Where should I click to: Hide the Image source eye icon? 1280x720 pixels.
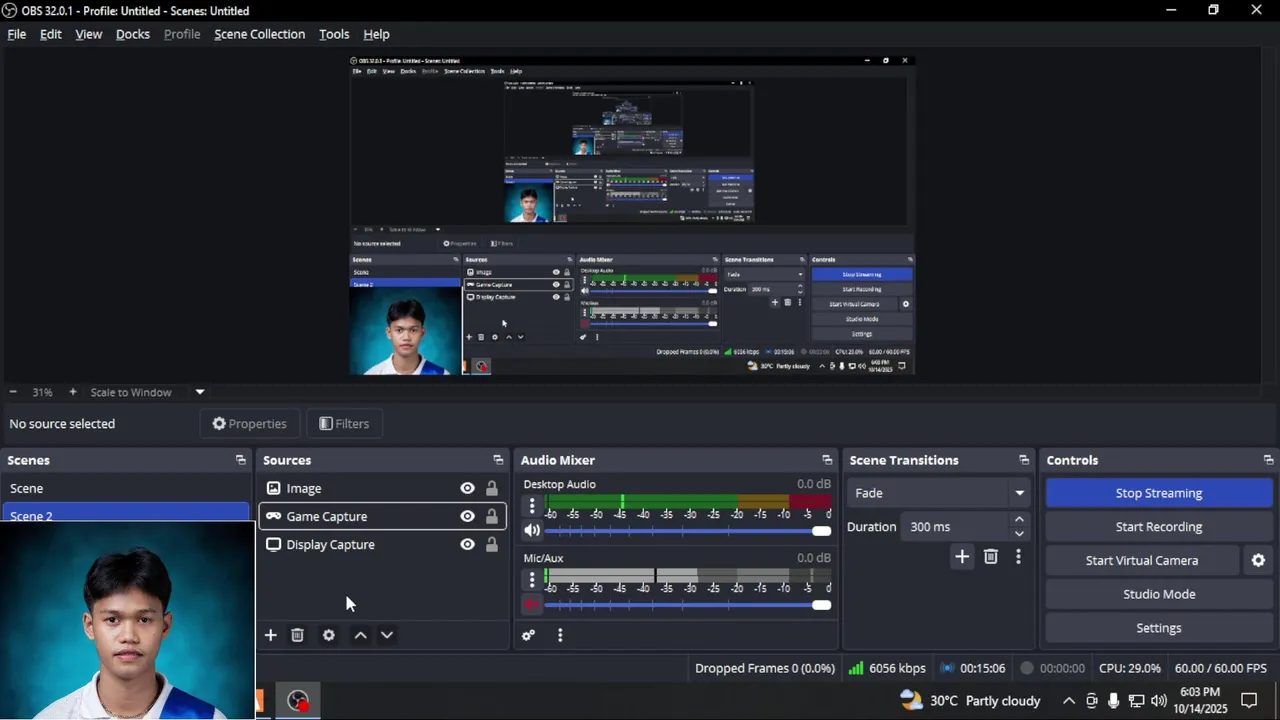[x=467, y=488]
